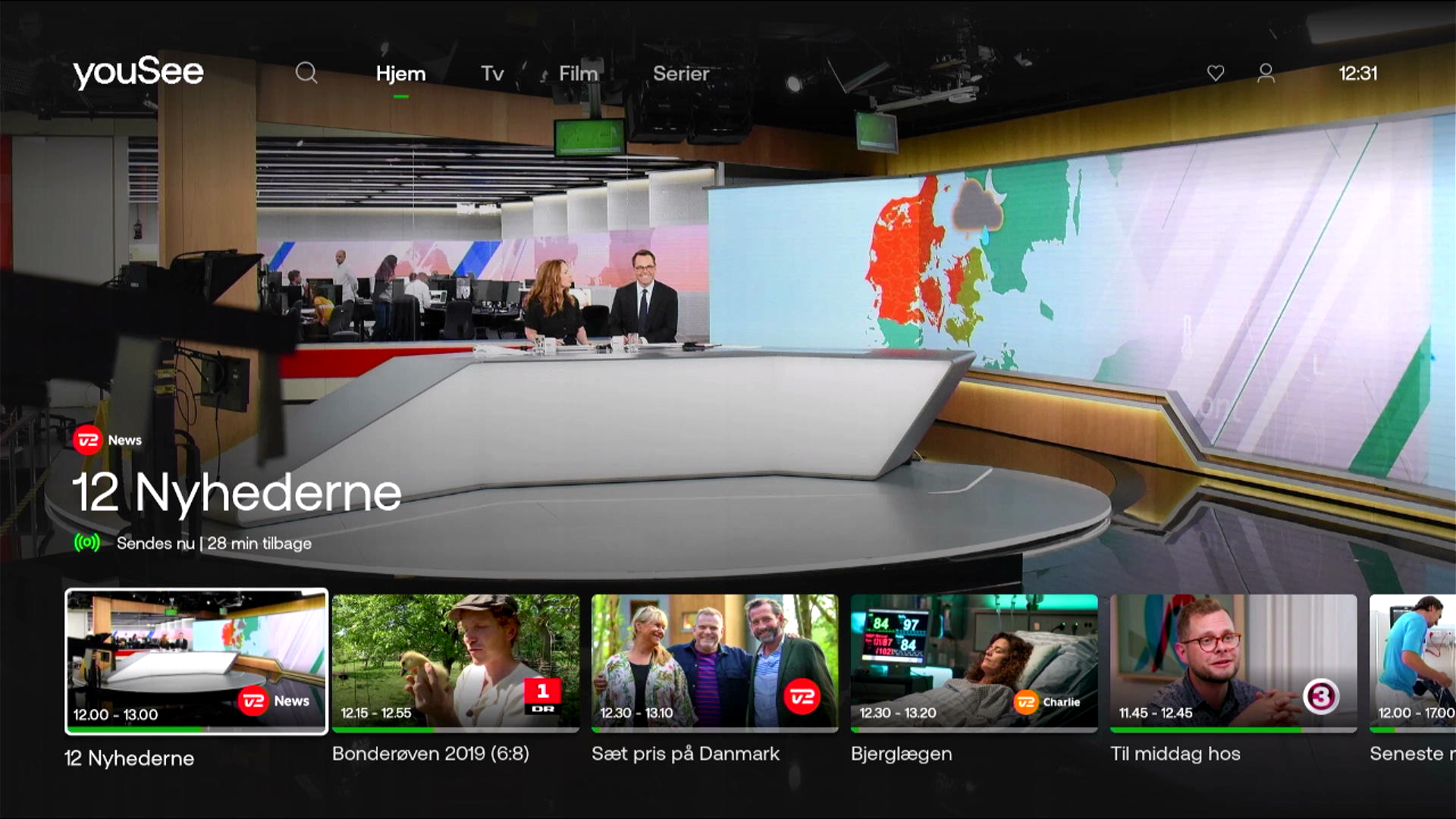Click TV3 logo on Til middag tile
This screenshot has height=819, width=1456.
click(1320, 696)
